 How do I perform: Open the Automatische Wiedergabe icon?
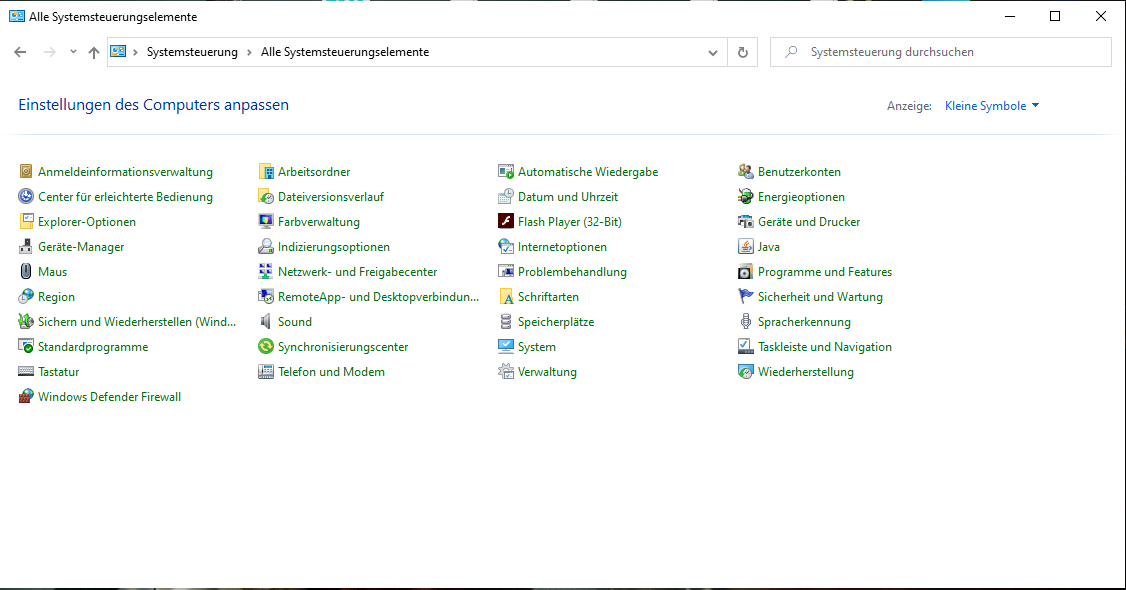click(x=506, y=172)
